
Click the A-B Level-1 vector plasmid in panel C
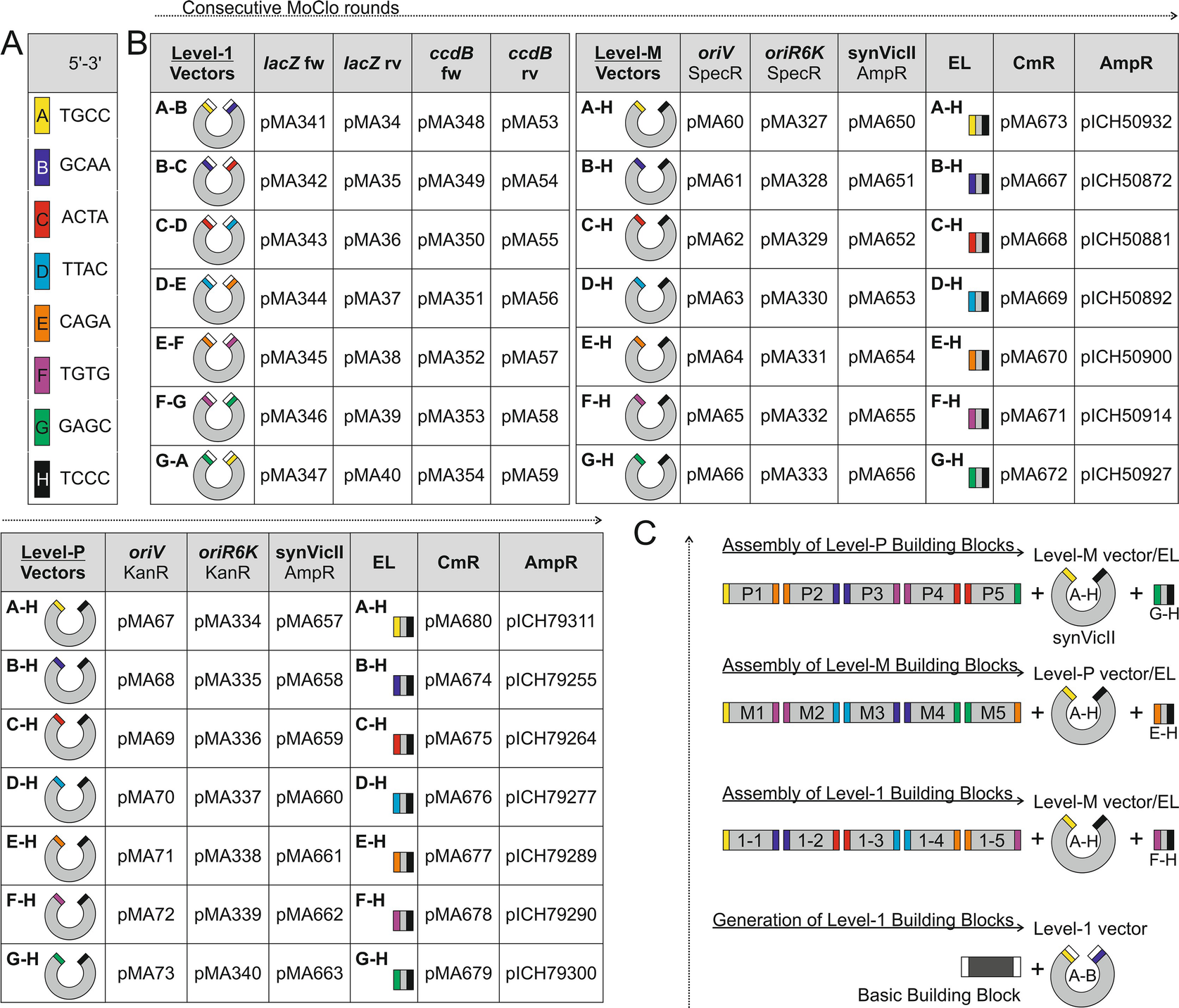tap(1083, 975)
